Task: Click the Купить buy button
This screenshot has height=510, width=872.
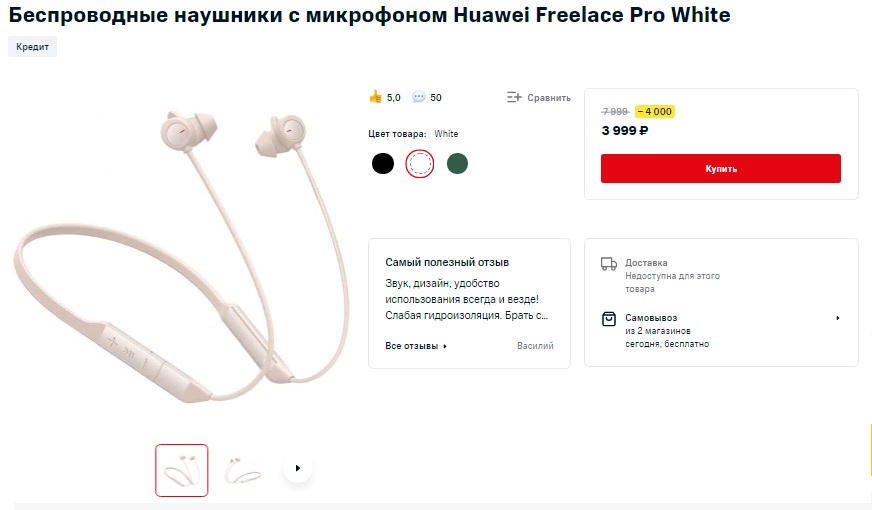Action: tap(721, 169)
